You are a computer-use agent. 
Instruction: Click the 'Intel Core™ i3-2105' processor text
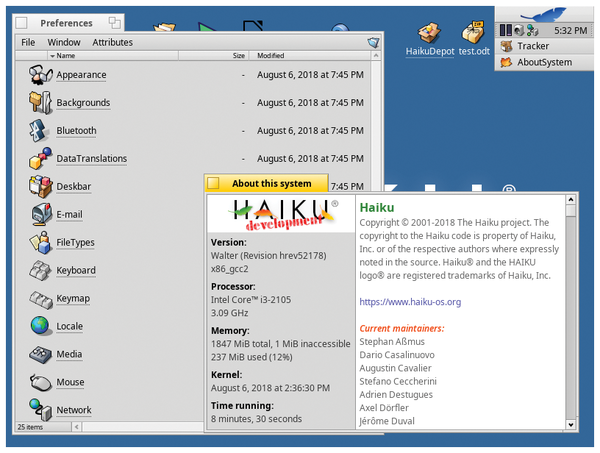tap(251, 300)
